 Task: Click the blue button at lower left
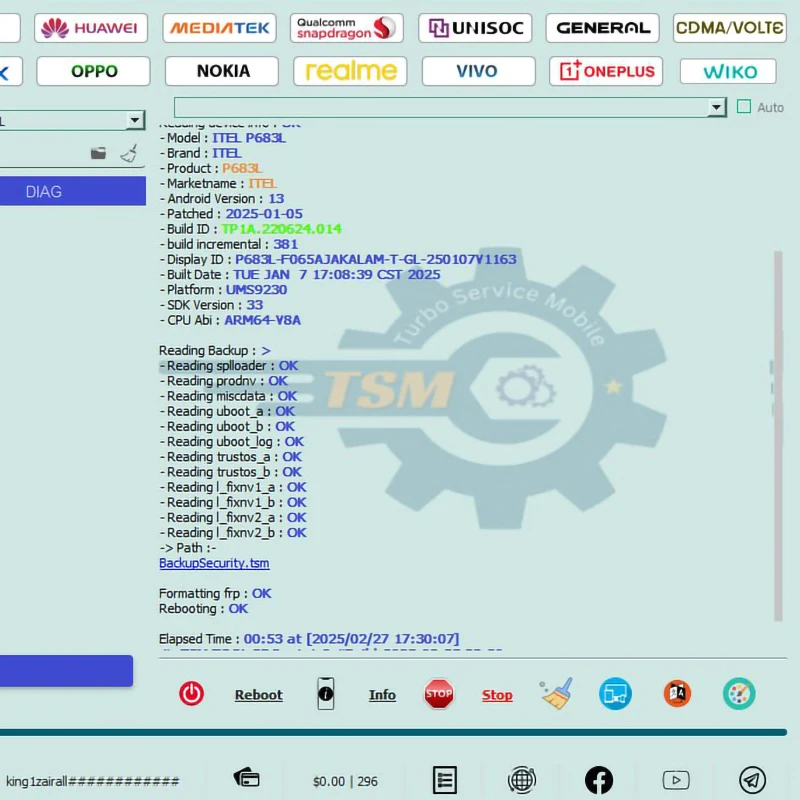coord(66,670)
